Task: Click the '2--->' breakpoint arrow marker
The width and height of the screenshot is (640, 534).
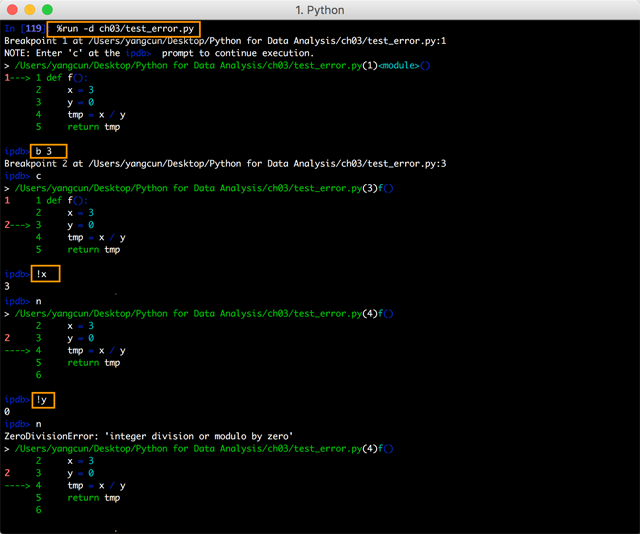Action: tap(17, 225)
